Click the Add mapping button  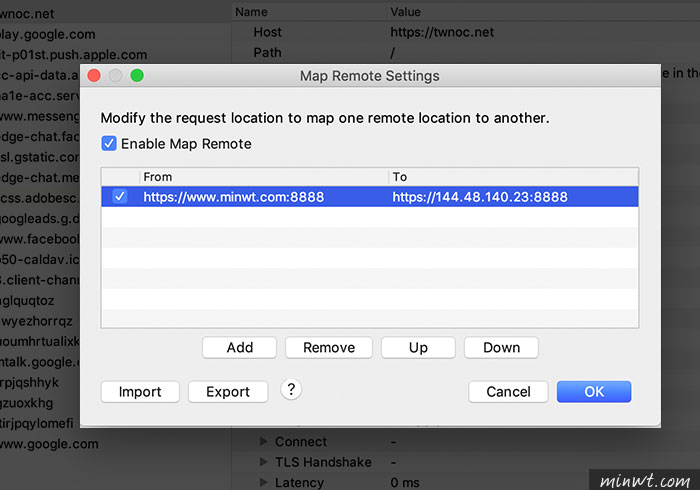[x=239, y=347]
